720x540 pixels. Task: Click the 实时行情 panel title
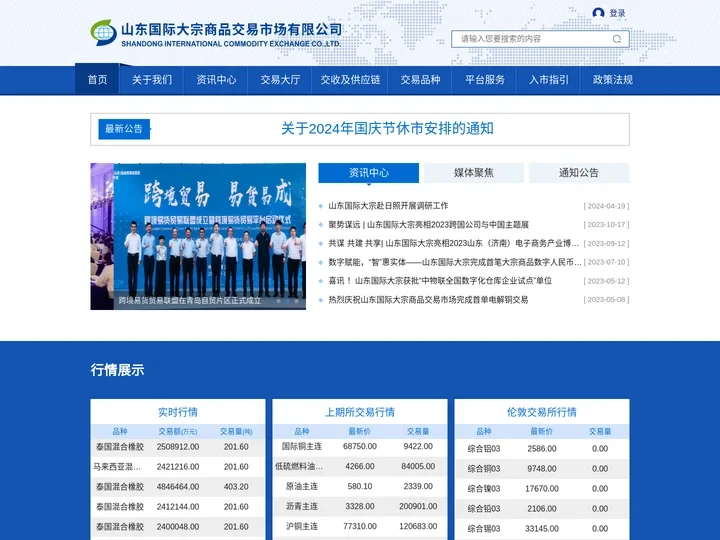(178, 412)
